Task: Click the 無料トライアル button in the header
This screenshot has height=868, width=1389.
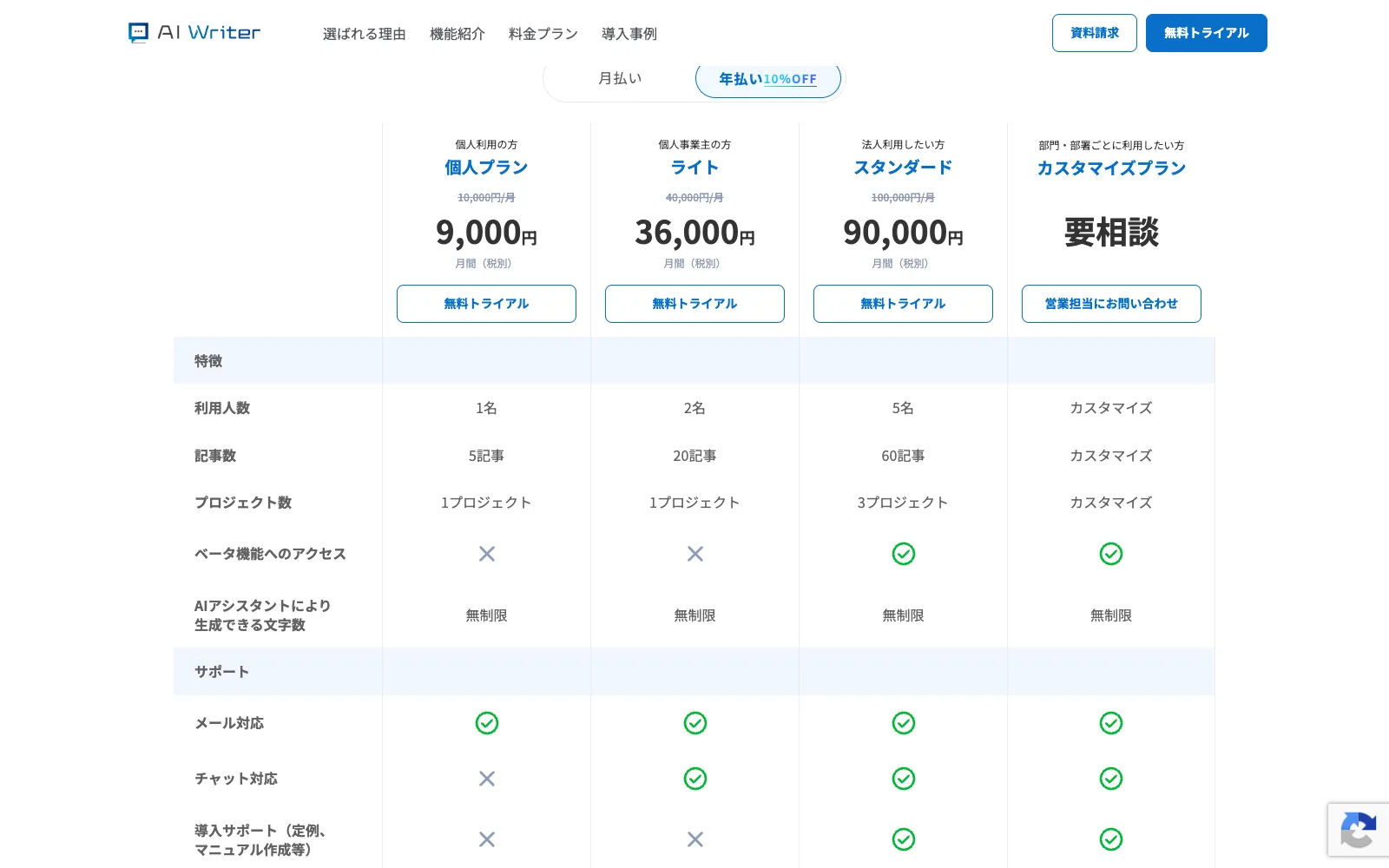Action: click(x=1207, y=33)
